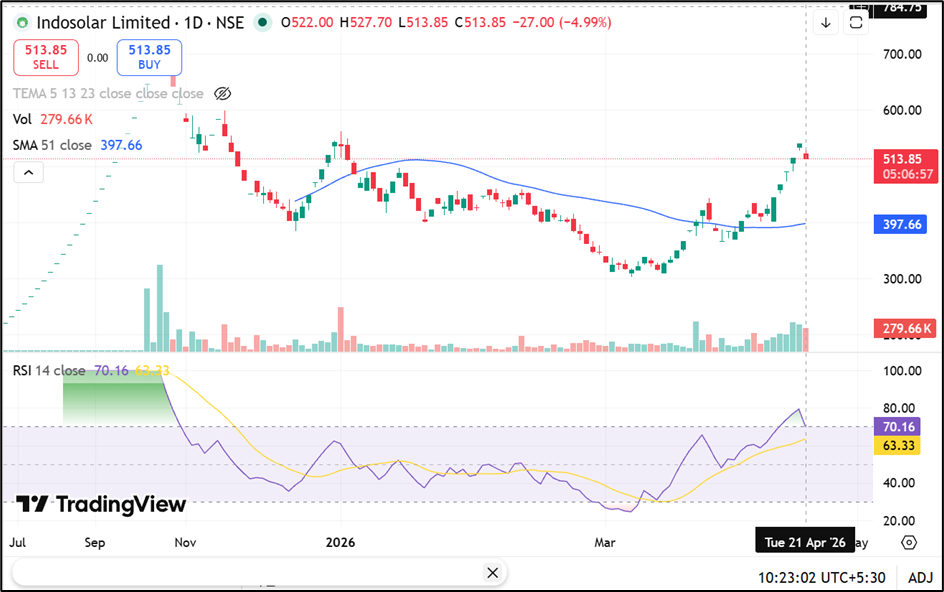Select the Vol indicator legend

[22, 119]
